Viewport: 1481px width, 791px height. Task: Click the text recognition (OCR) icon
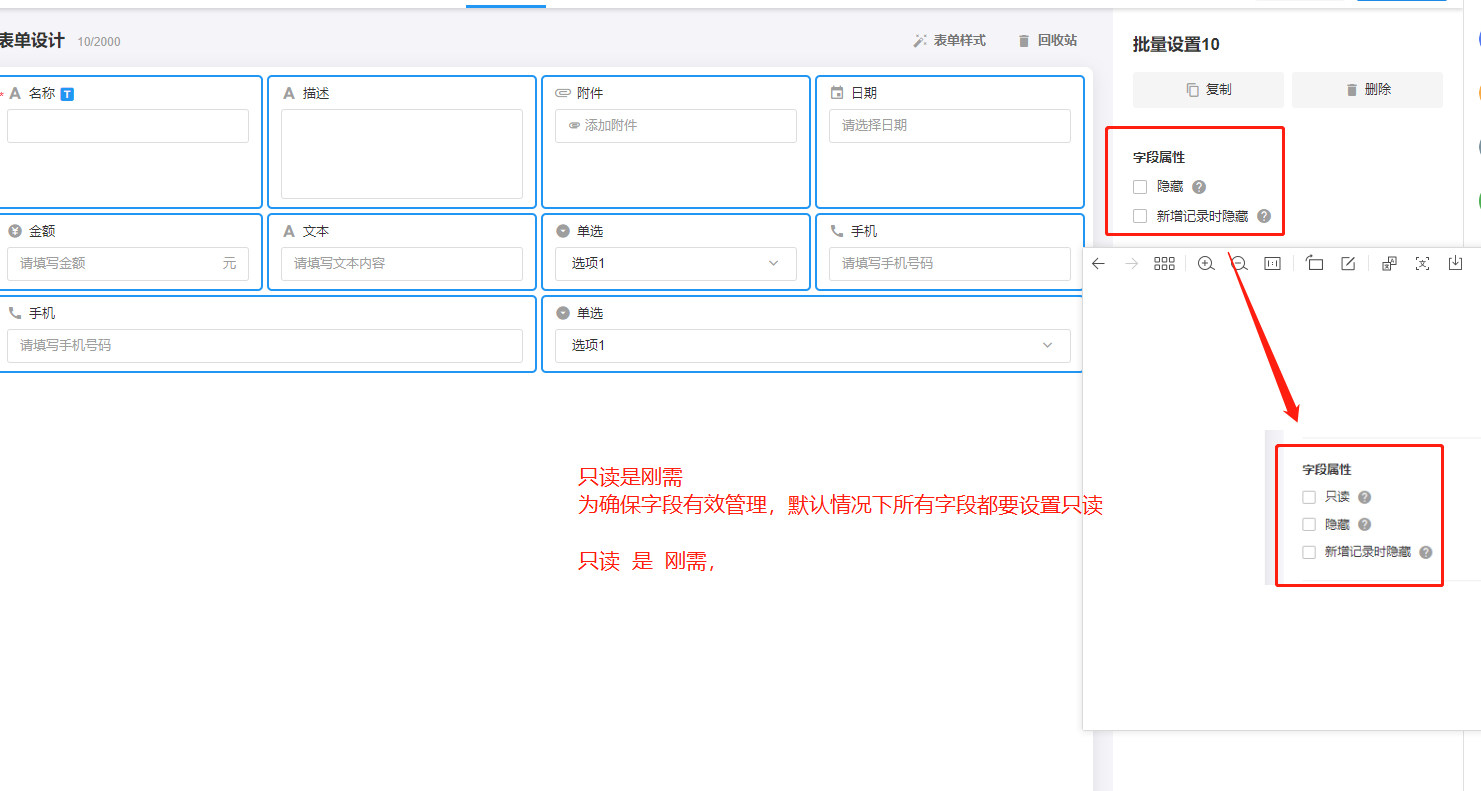[x=1422, y=264]
